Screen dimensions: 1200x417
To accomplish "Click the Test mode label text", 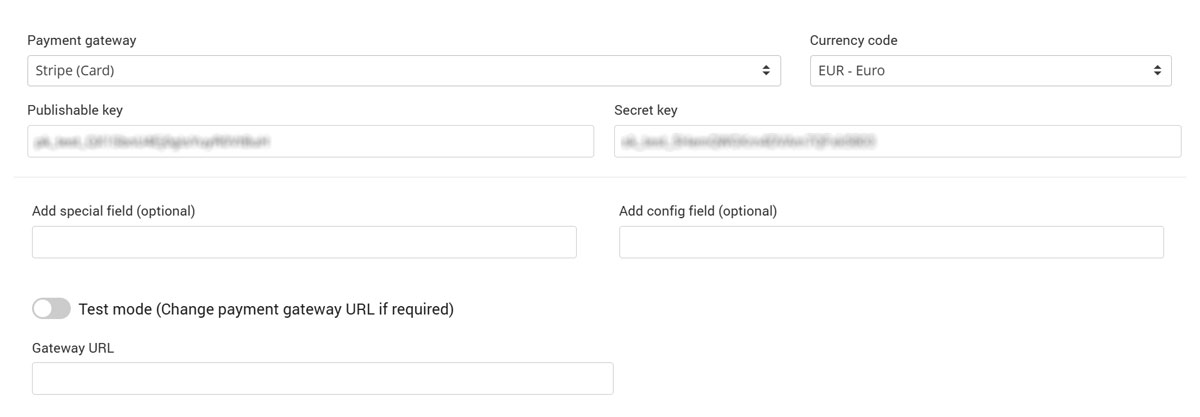I will (x=266, y=309).
